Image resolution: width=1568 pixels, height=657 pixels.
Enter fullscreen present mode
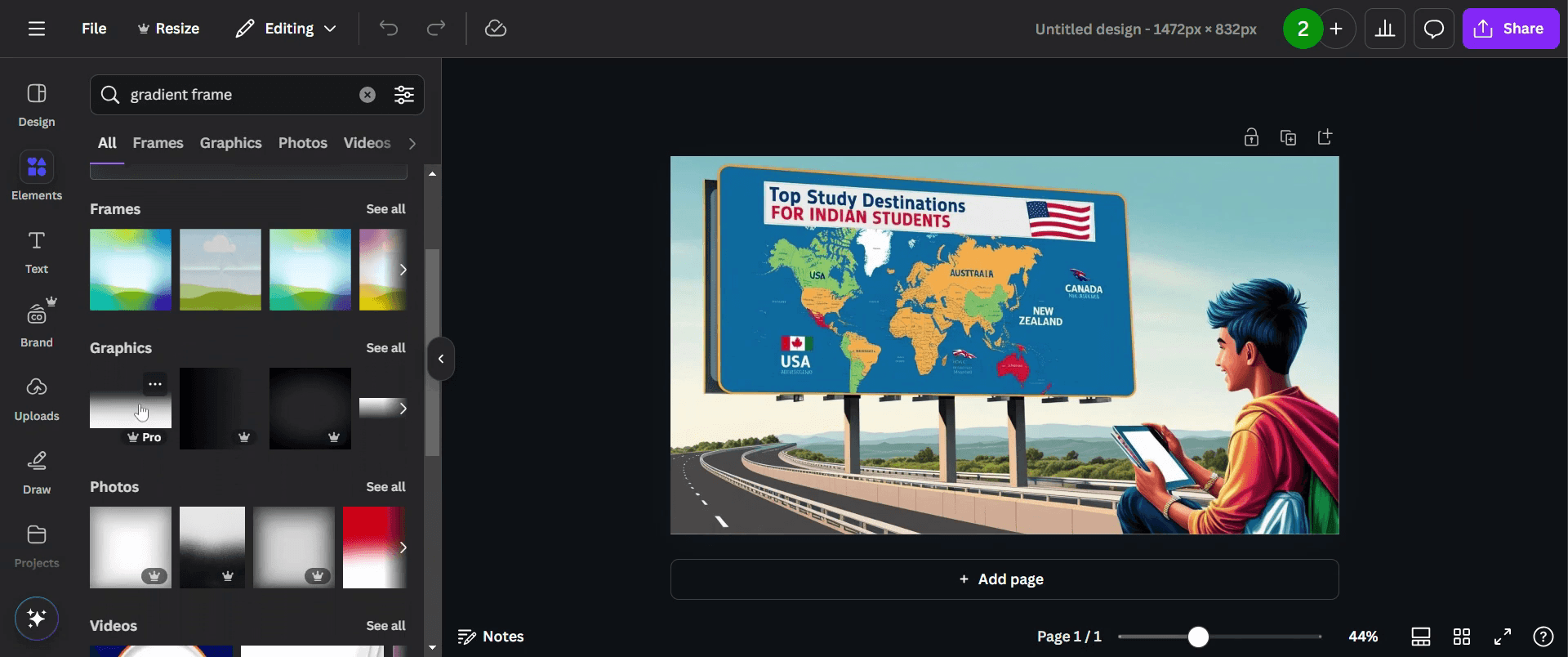(x=1503, y=637)
